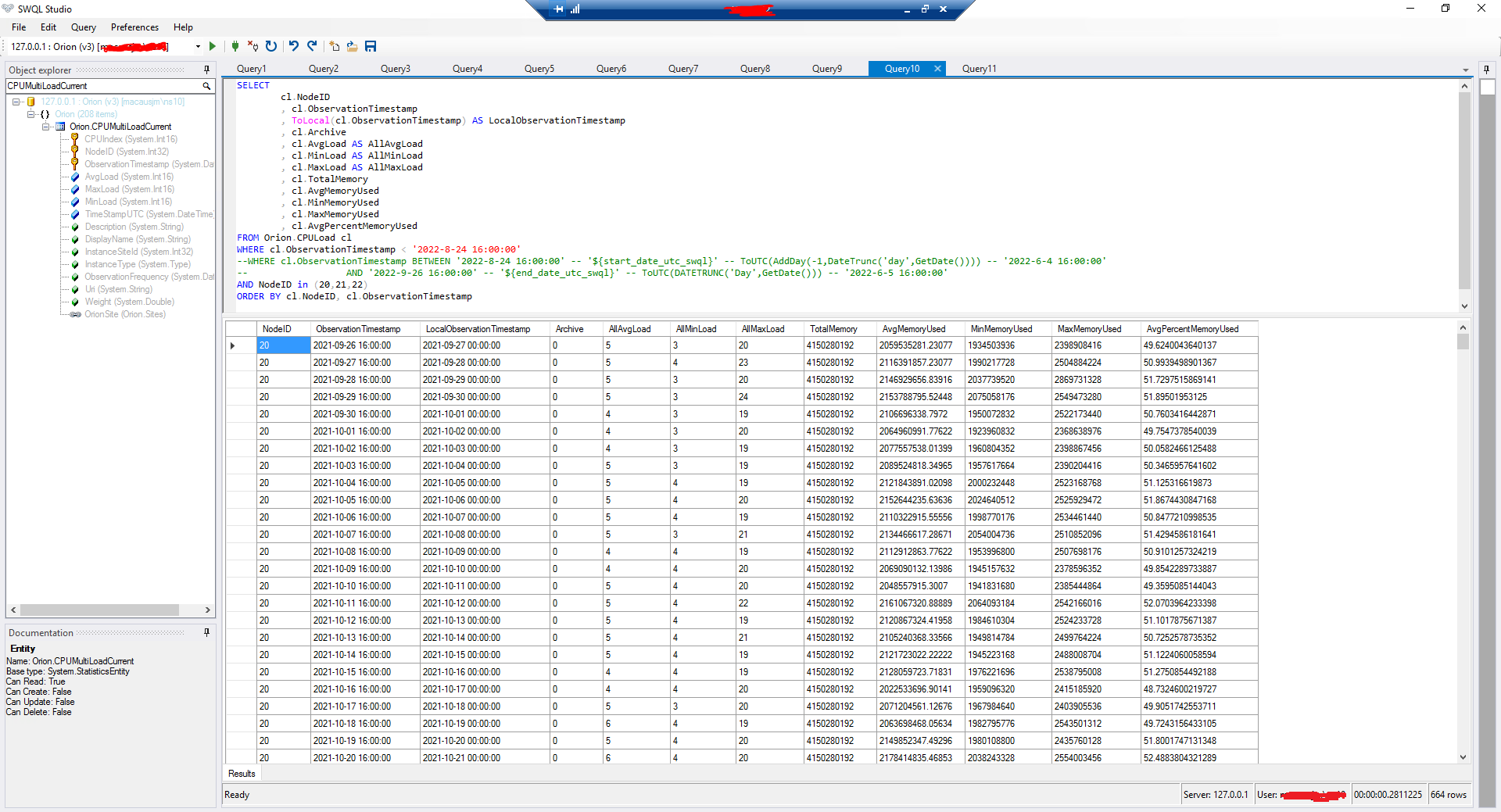Click the green plug Connect icon
Screen dimensions: 1501x812
tap(235, 47)
